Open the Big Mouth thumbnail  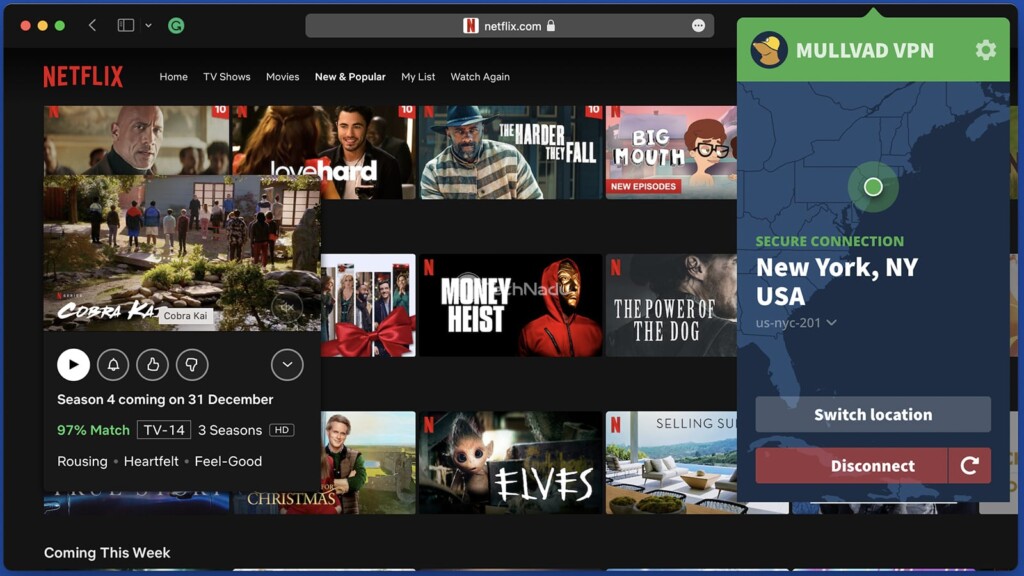click(671, 152)
